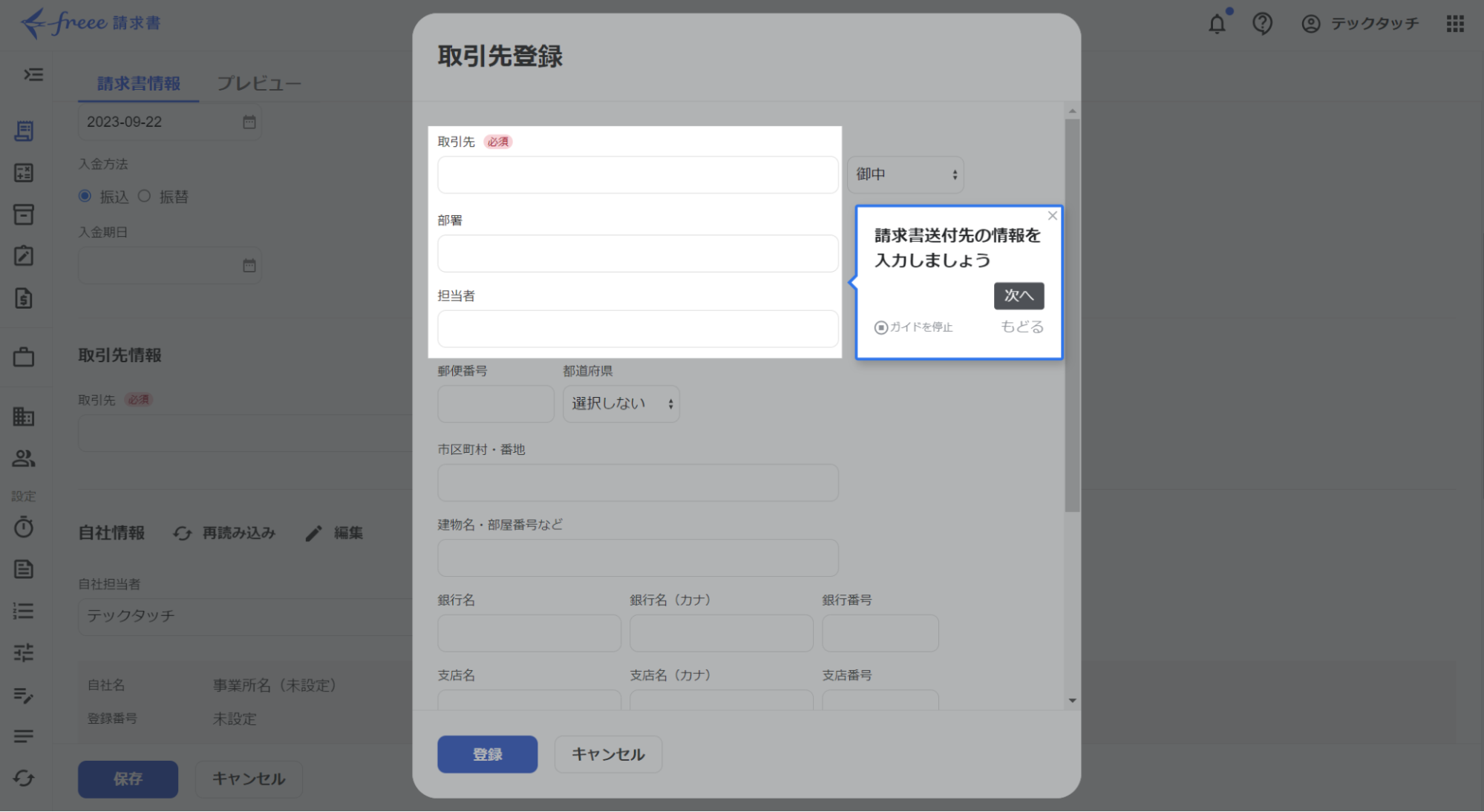Open the 都道府県 prefecture dropdown showing 選択しない
The height and width of the screenshot is (812, 1484).
pos(621,404)
